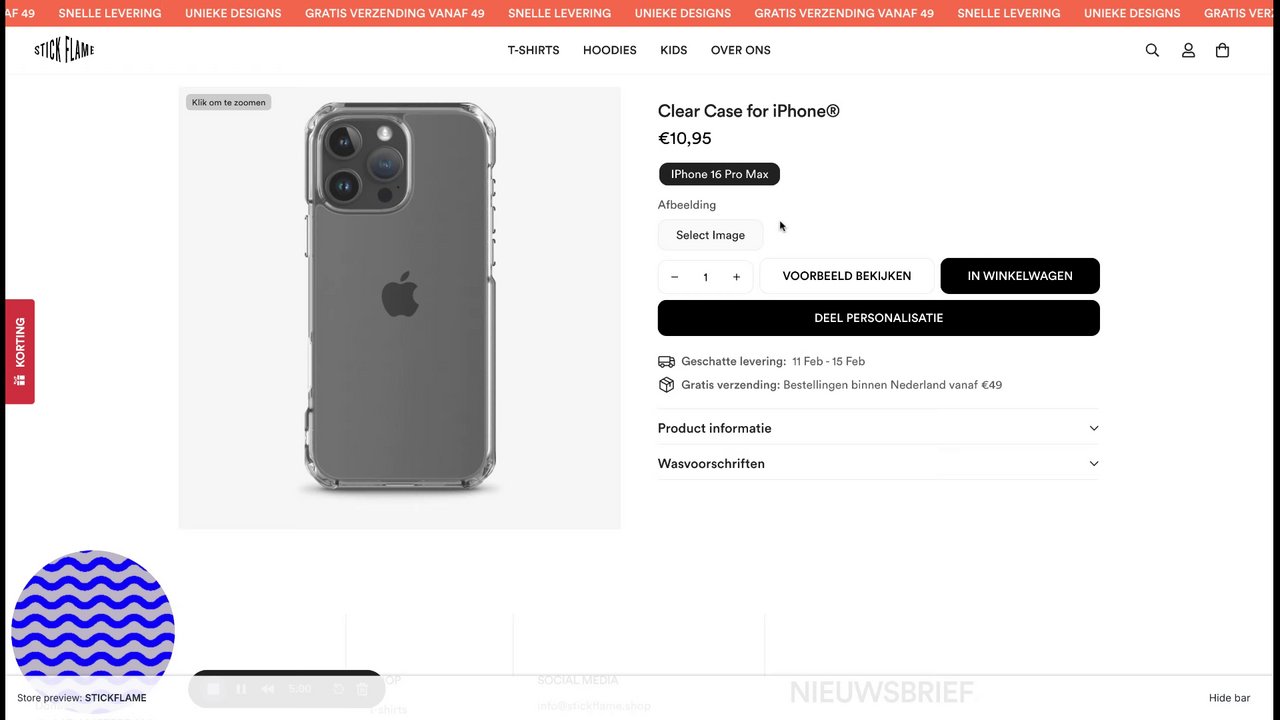Click Voorbeeld Bekijken button
Screen dimensions: 1280x720
click(x=847, y=276)
